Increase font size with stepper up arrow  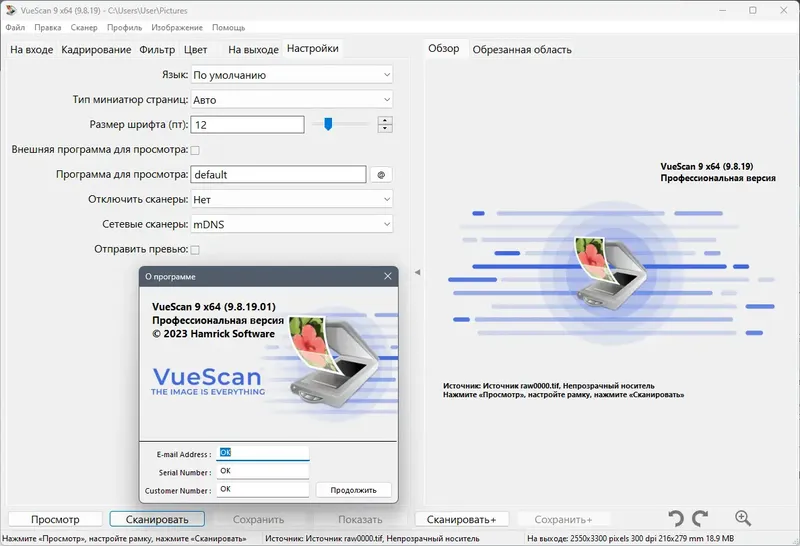coord(385,120)
